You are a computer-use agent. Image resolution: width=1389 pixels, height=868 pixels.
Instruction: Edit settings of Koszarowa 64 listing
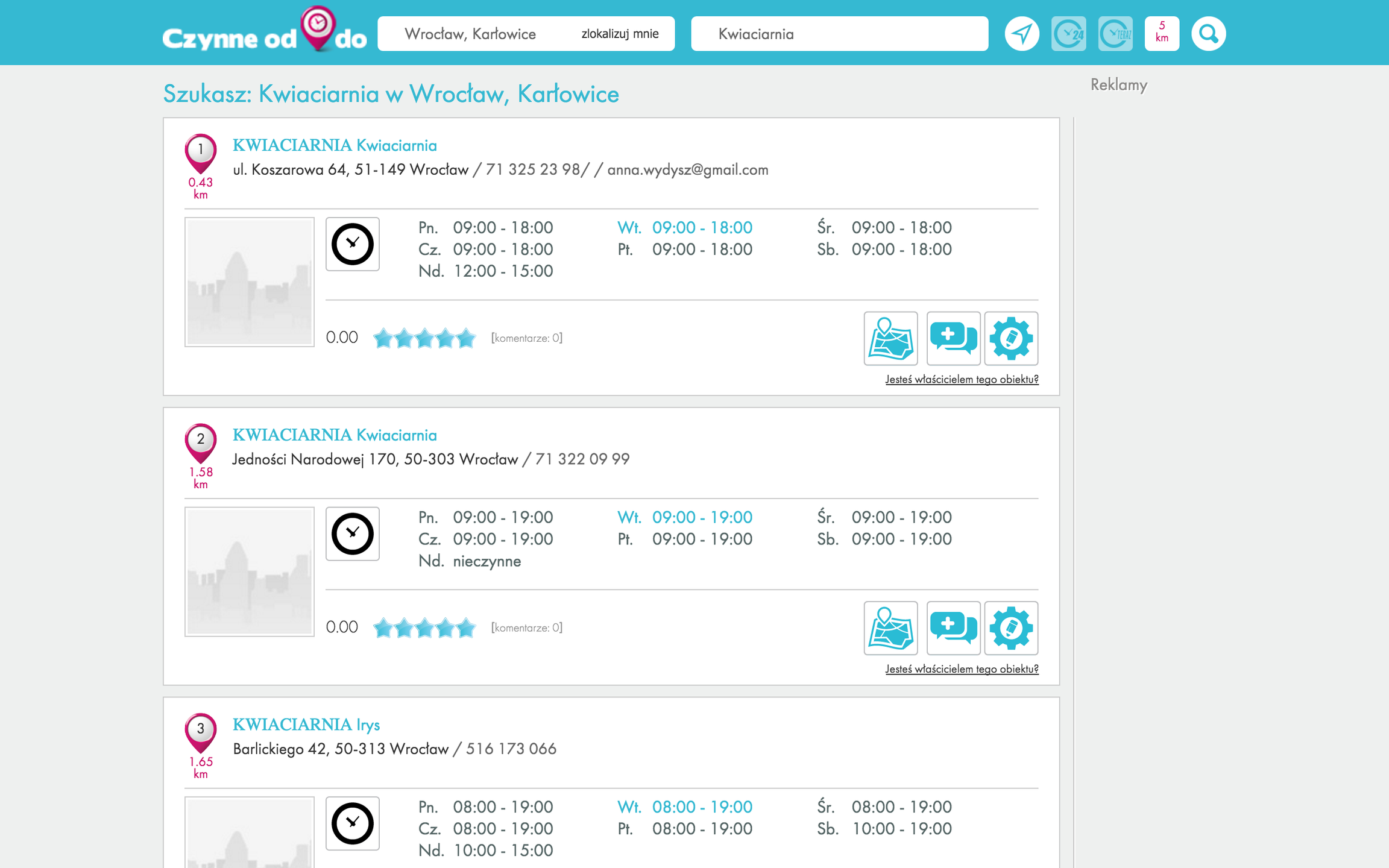(x=1011, y=338)
